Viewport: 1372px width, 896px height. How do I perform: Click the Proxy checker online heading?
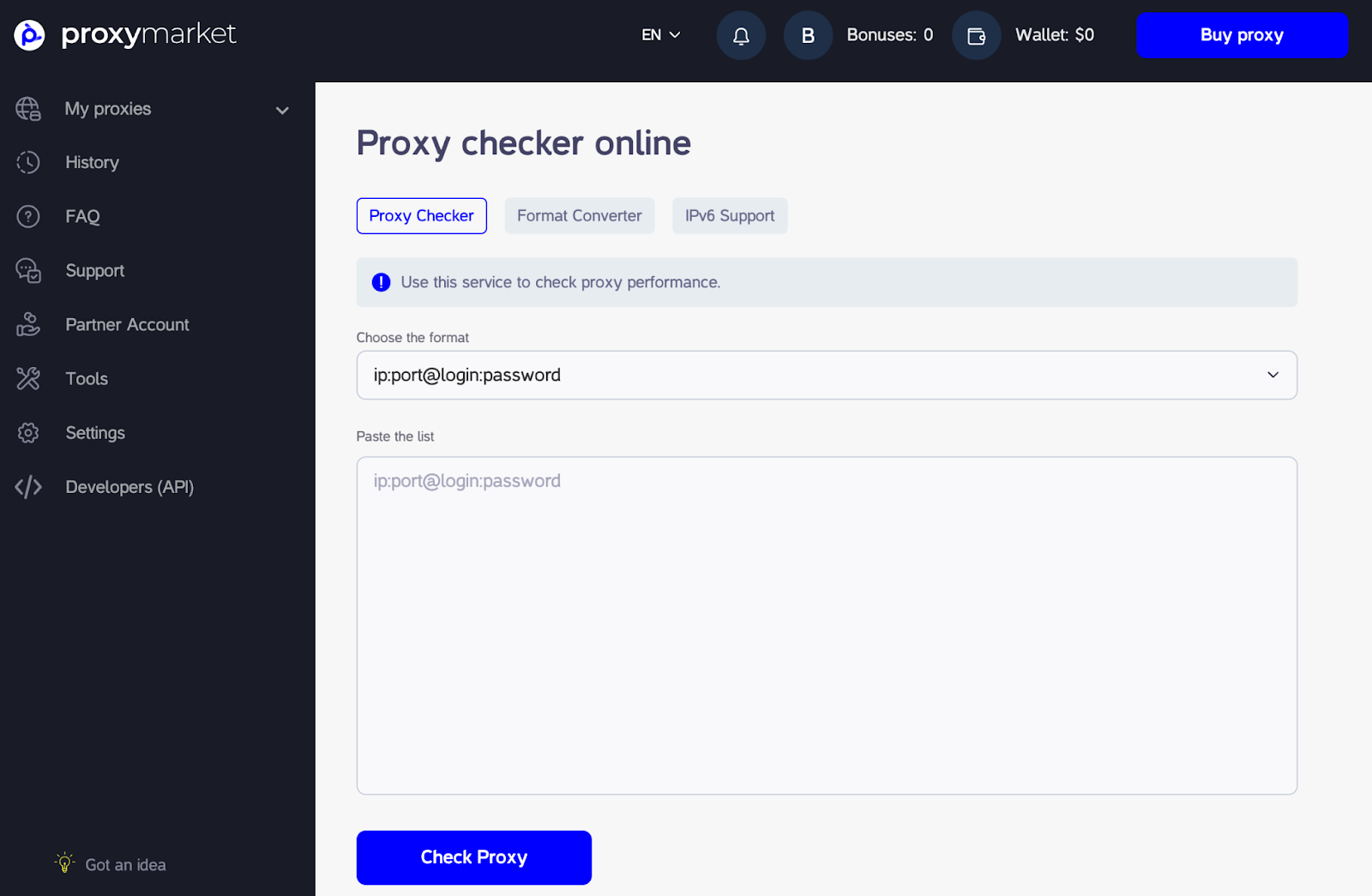tap(523, 143)
